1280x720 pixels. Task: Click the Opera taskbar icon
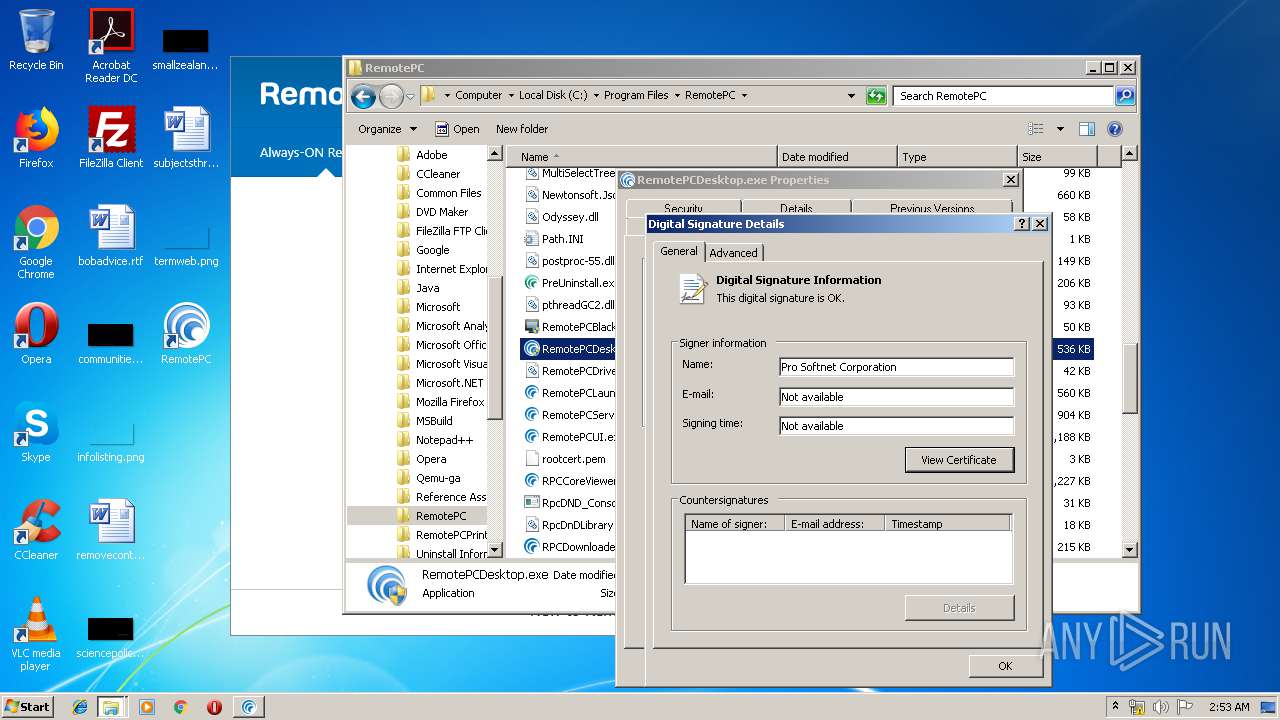click(x=214, y=707)
